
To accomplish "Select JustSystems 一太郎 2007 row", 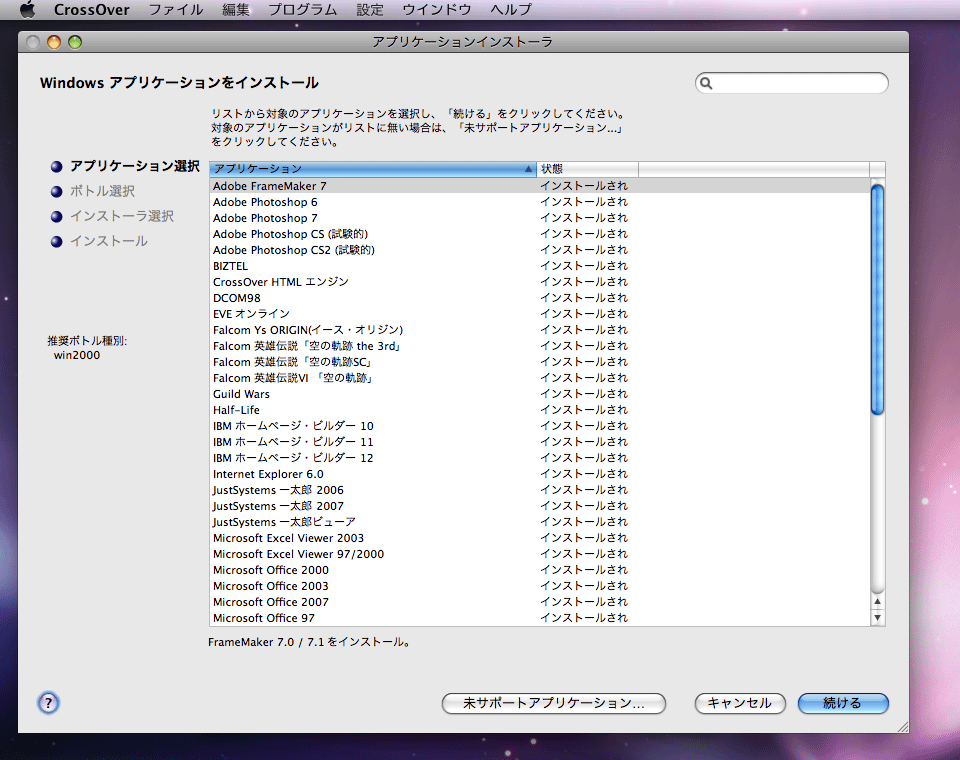I will click(539, 506).
